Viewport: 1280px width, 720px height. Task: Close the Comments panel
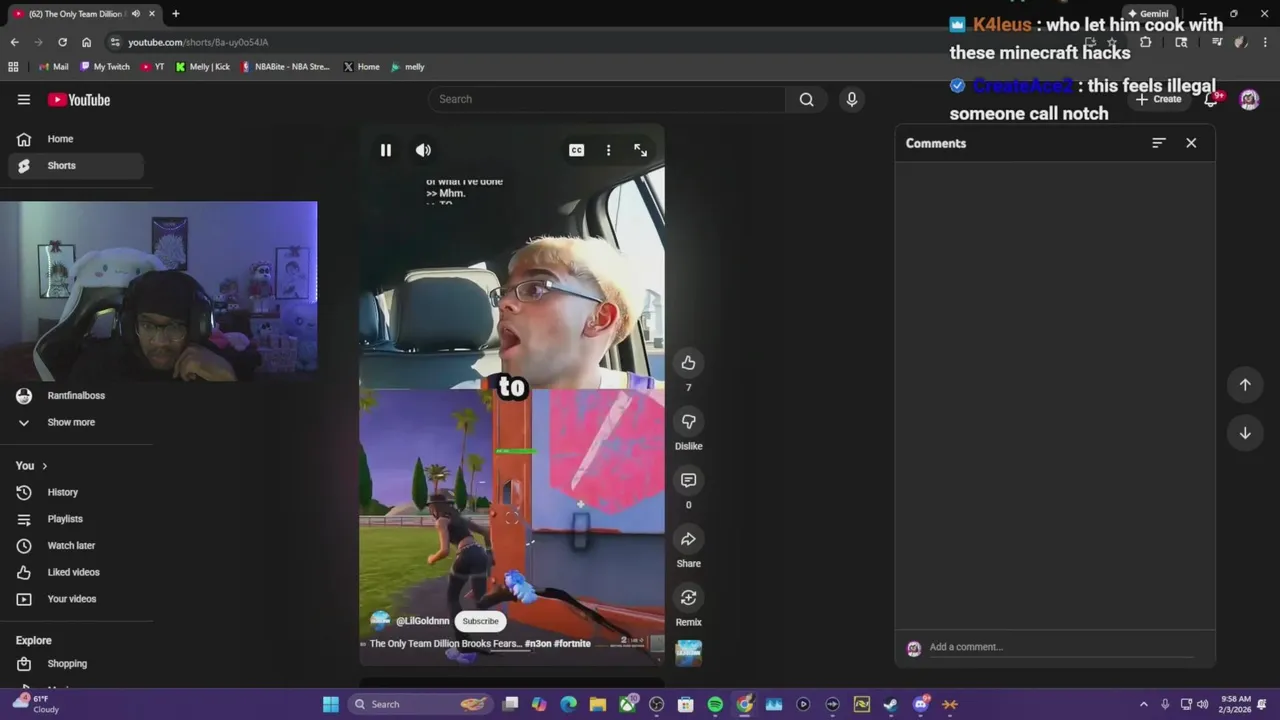click(x=1191, y=143)
